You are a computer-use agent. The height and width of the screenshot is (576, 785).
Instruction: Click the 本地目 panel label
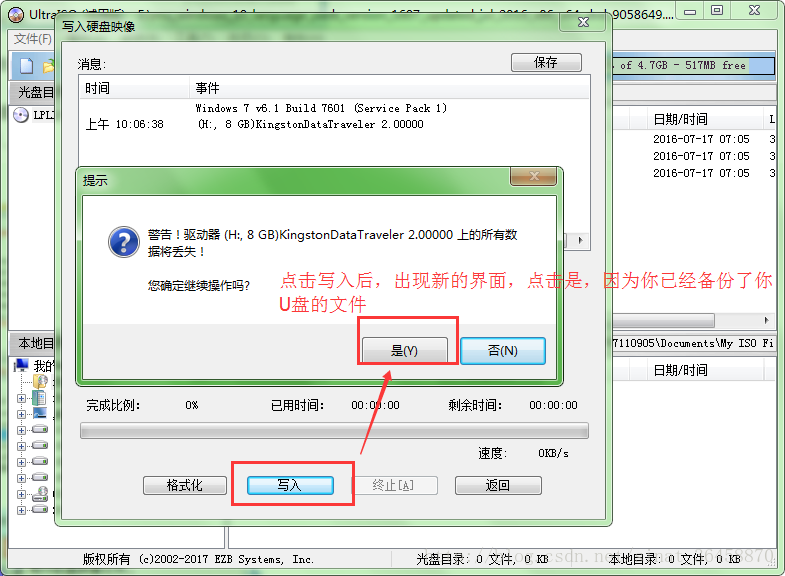35,343
